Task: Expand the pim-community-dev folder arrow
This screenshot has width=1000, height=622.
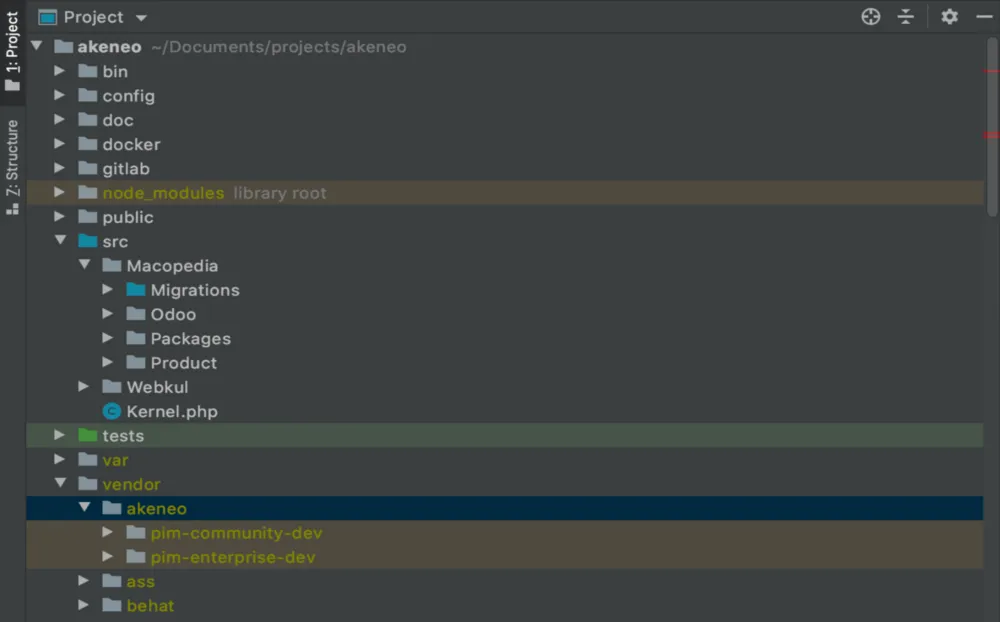Action: [108, 532]
